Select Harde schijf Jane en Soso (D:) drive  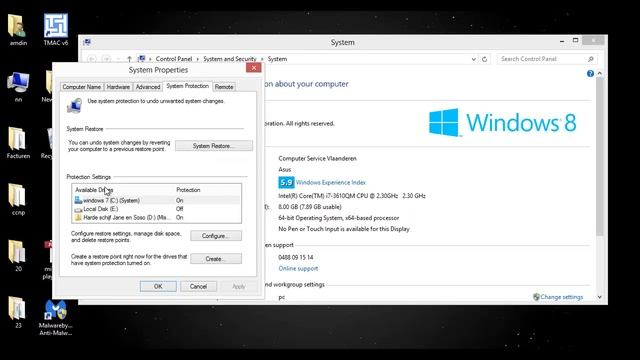(x=156, y=218)
